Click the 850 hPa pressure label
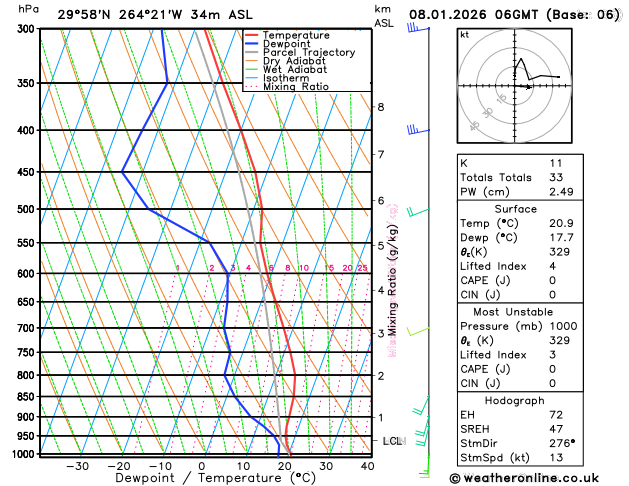629x486 pixels. point(28,397)
